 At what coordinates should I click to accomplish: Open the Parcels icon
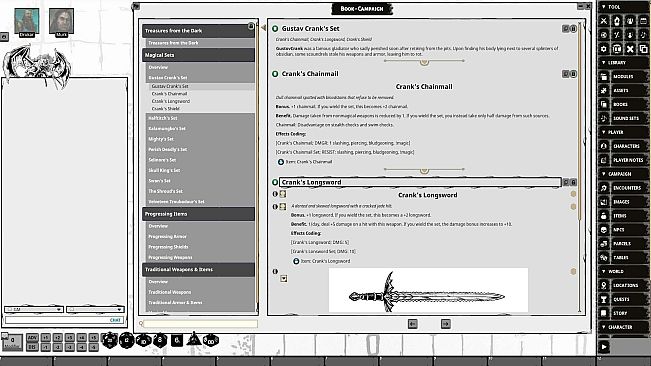click(604, 244)
